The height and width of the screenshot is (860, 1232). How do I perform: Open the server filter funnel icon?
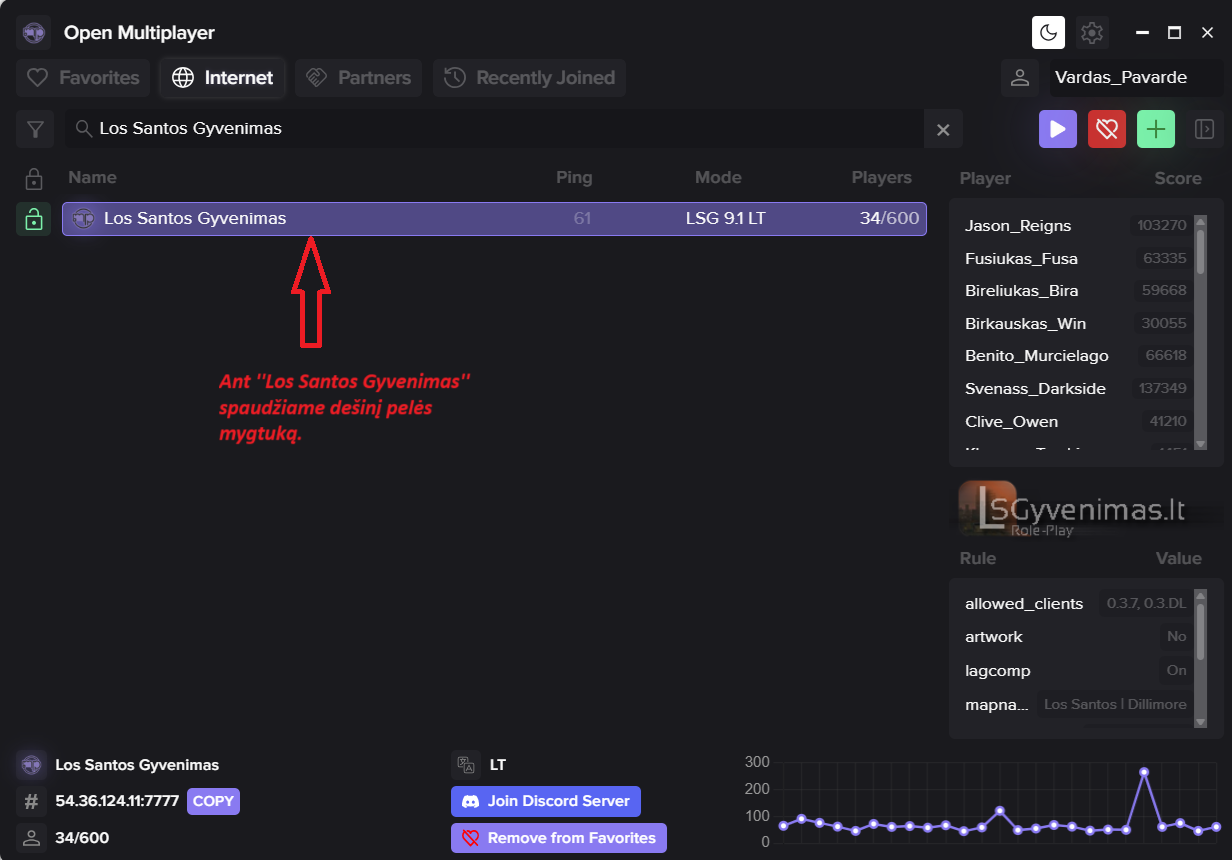[x=35, y=129]
